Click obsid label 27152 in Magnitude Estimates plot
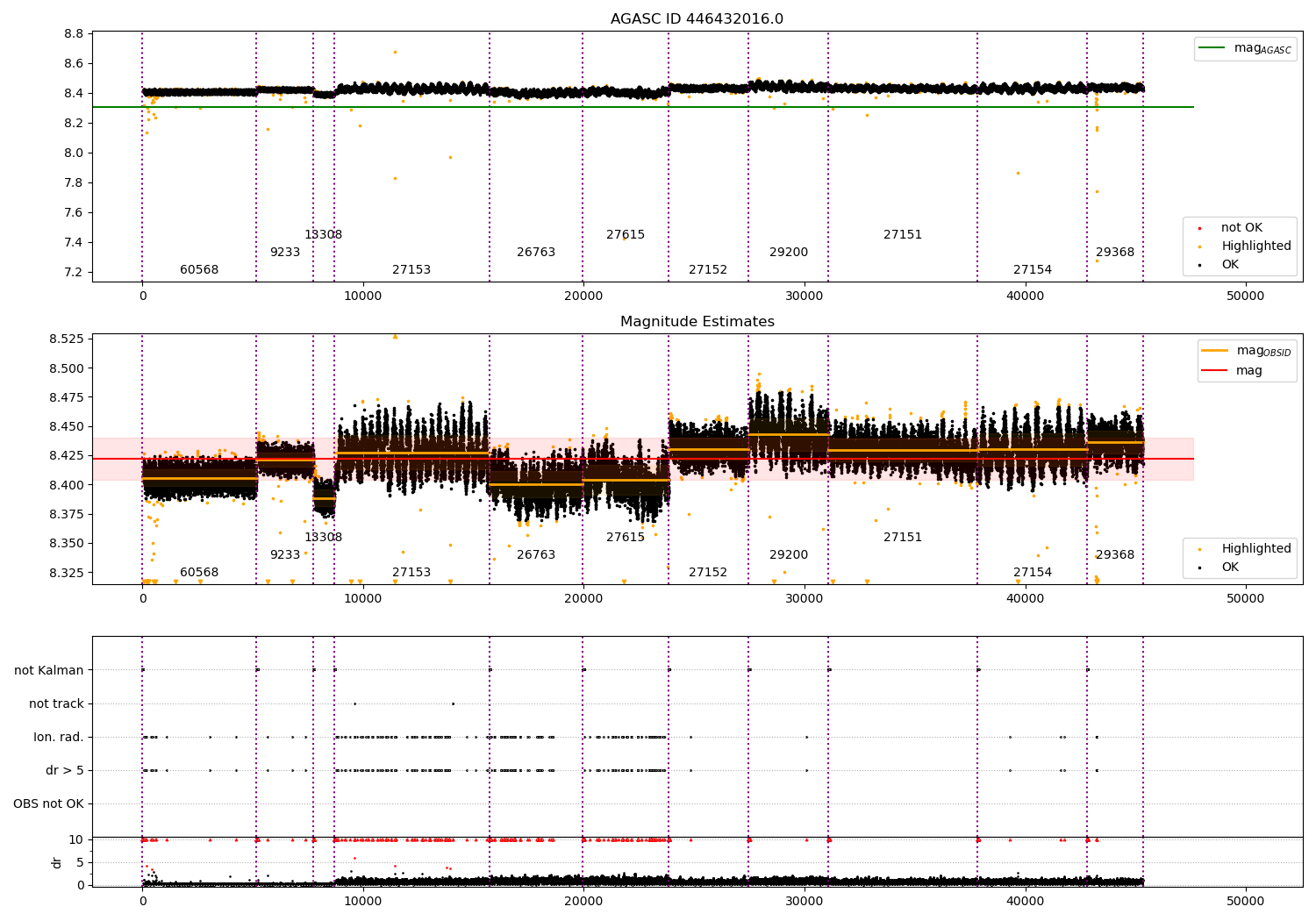The width and height of the screenshot is (1316, 921). [708, 573]
